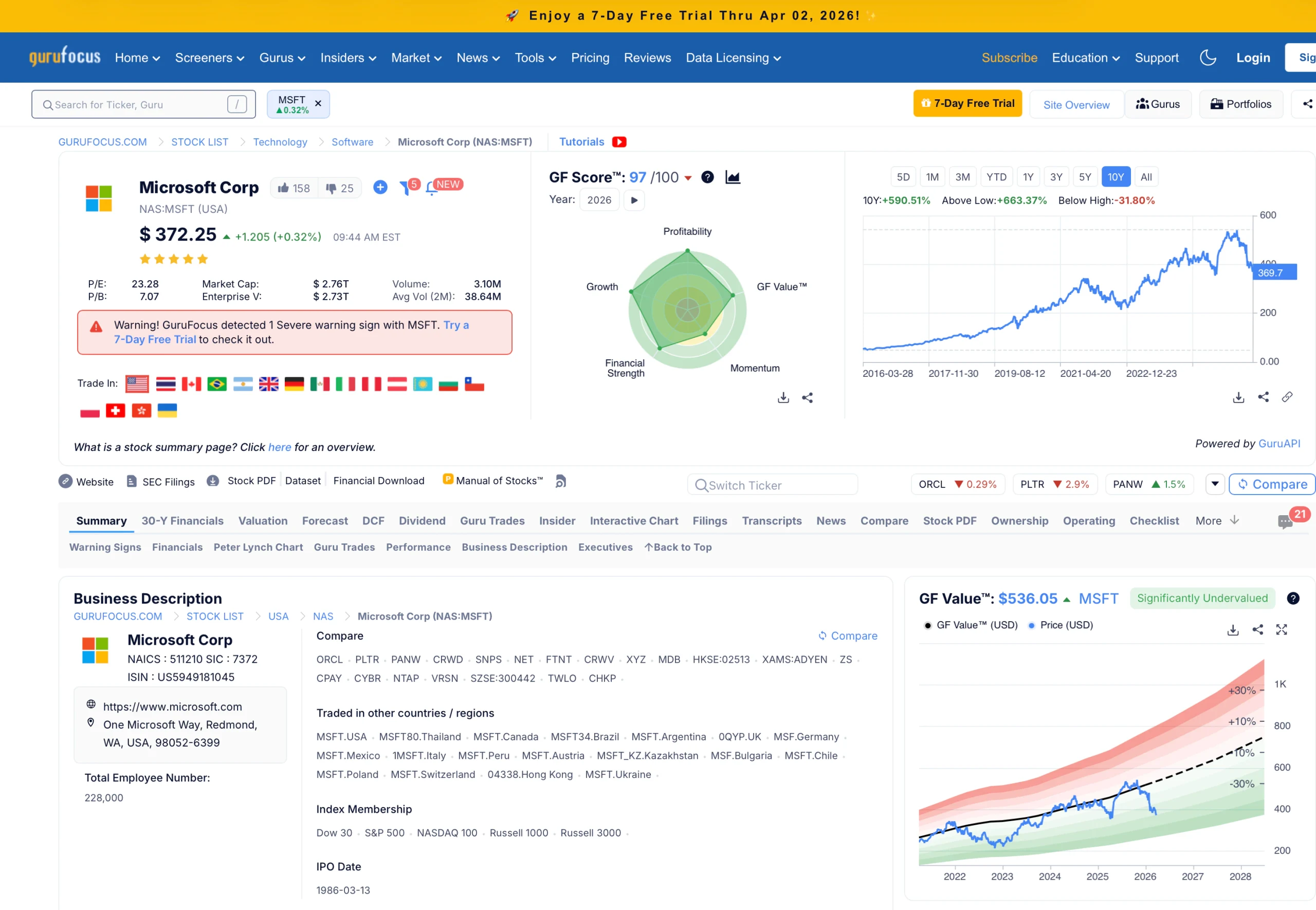1316x910 pixels.
Task: Click the thumbs down vote icon
Action: pyautogui.click(x=331, y=188)
